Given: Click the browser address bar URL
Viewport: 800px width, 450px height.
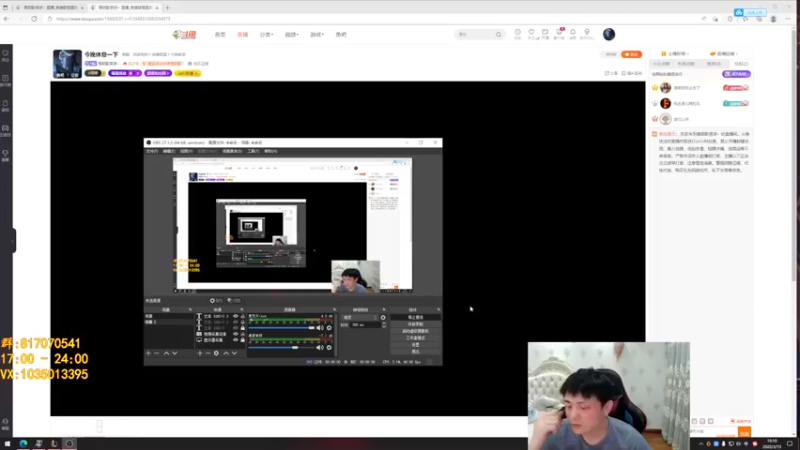Looking at the screenshot, I should [x=113, y=19].
